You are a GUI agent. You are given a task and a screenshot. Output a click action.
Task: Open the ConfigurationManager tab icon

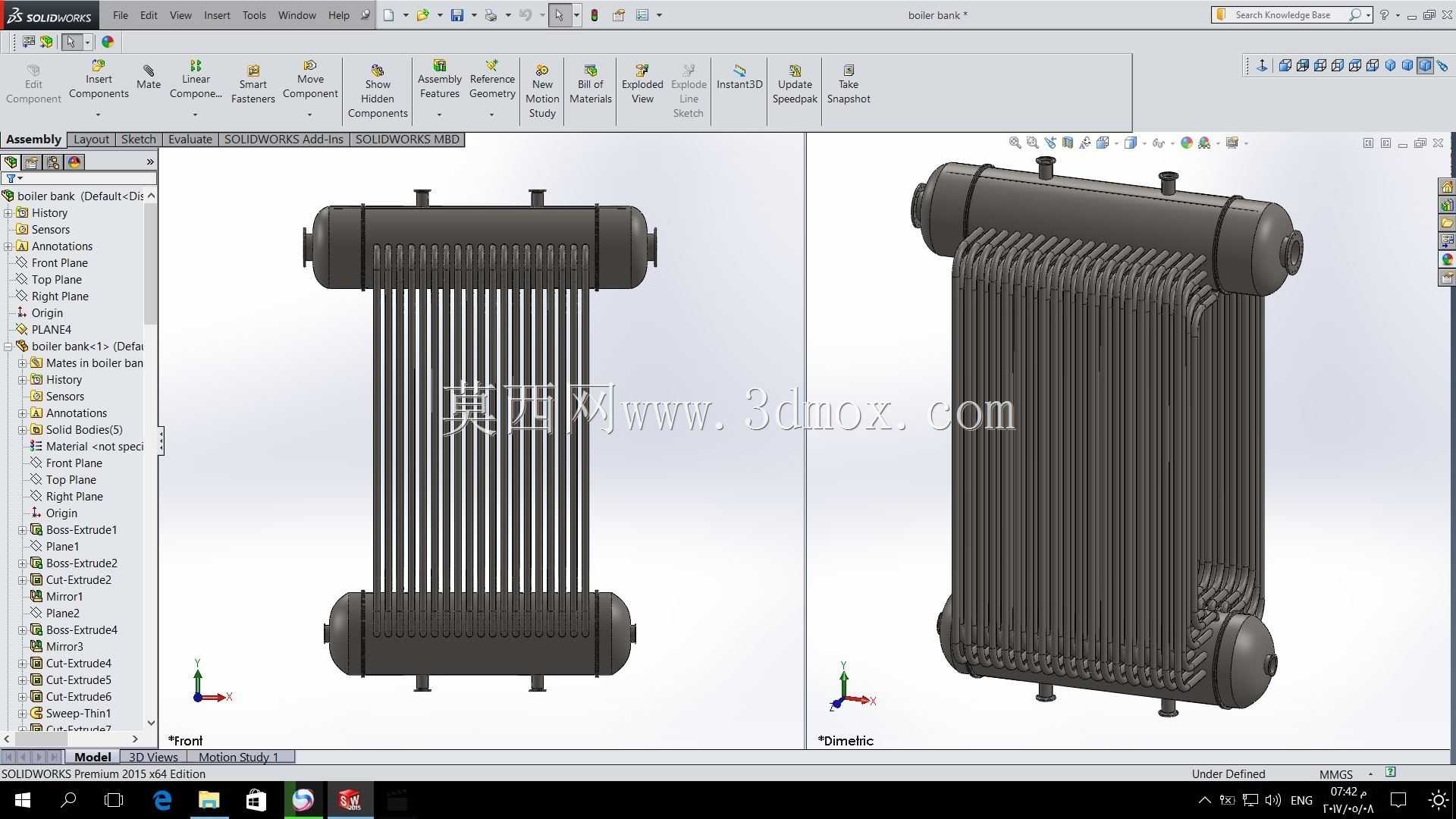52,162
